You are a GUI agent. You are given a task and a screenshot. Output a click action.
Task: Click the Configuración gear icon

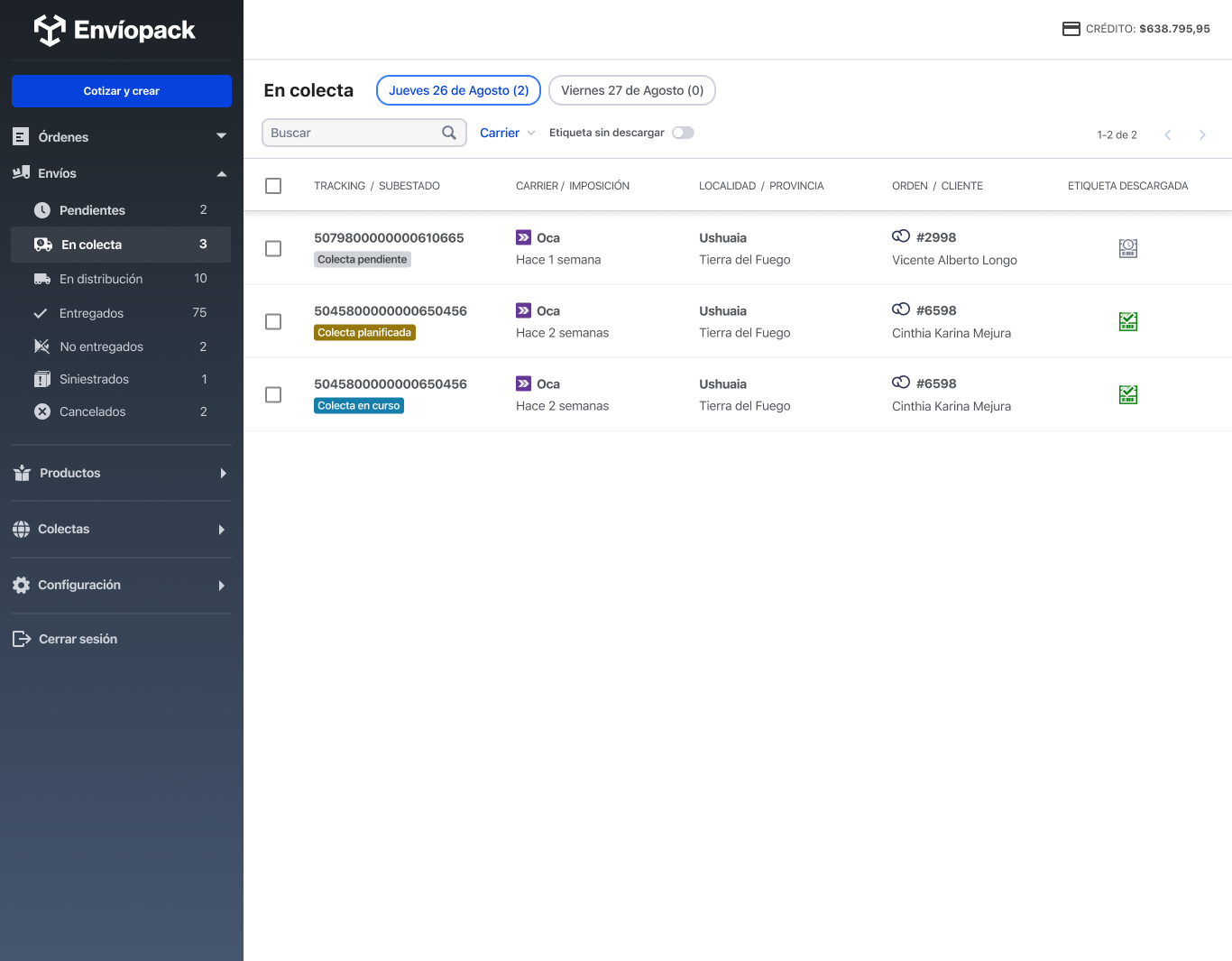(x=22, y=585)
